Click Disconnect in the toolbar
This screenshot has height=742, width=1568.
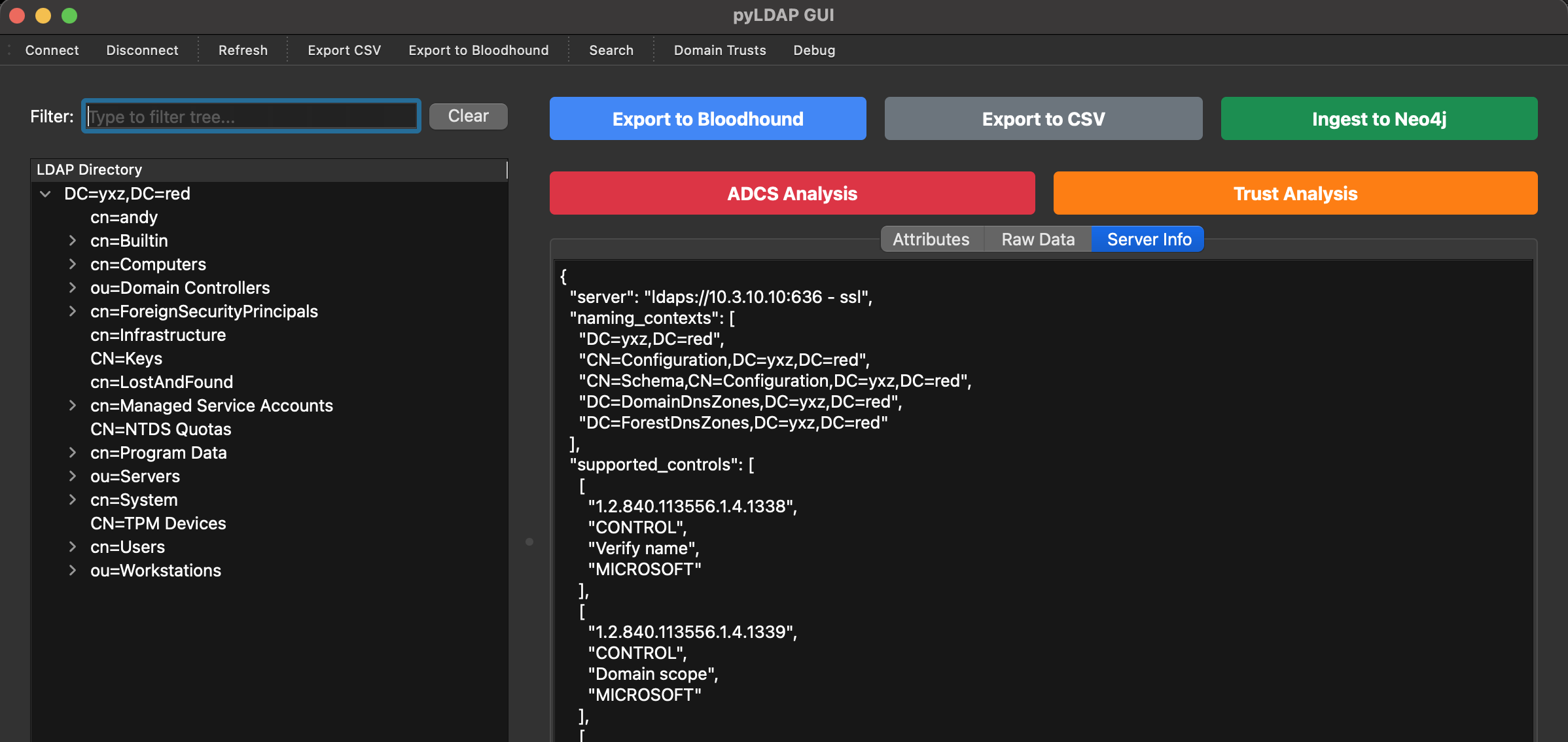[x=142, y=50]
